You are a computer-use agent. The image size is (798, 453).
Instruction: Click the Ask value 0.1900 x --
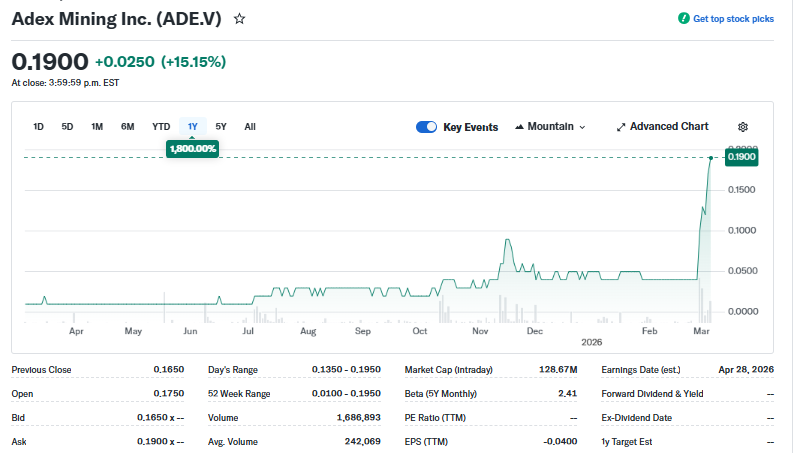click(x=160, y=441)
